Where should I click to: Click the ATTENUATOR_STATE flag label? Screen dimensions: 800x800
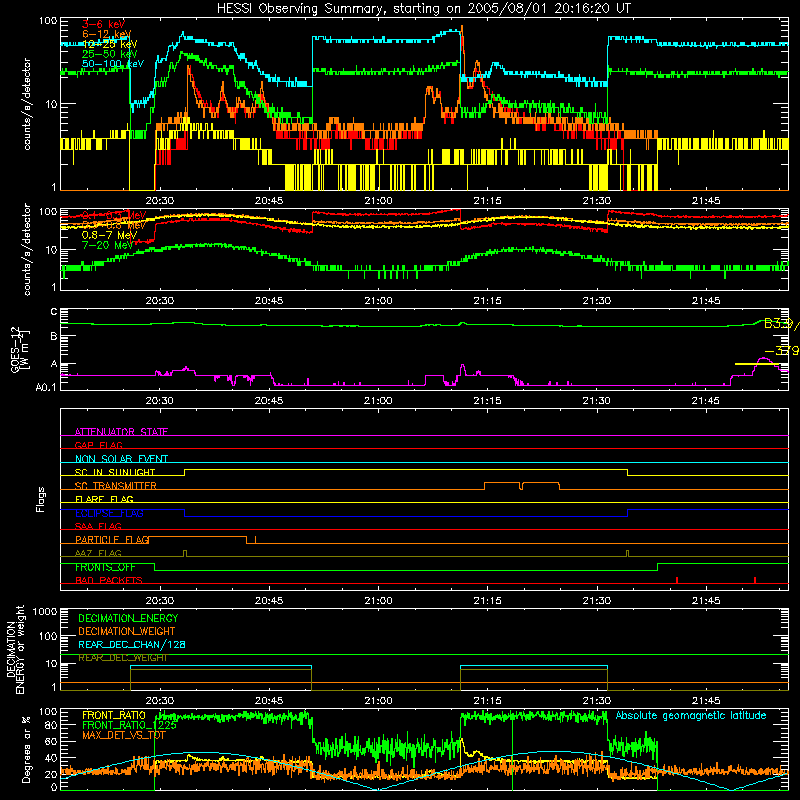(x=121, y=432)
